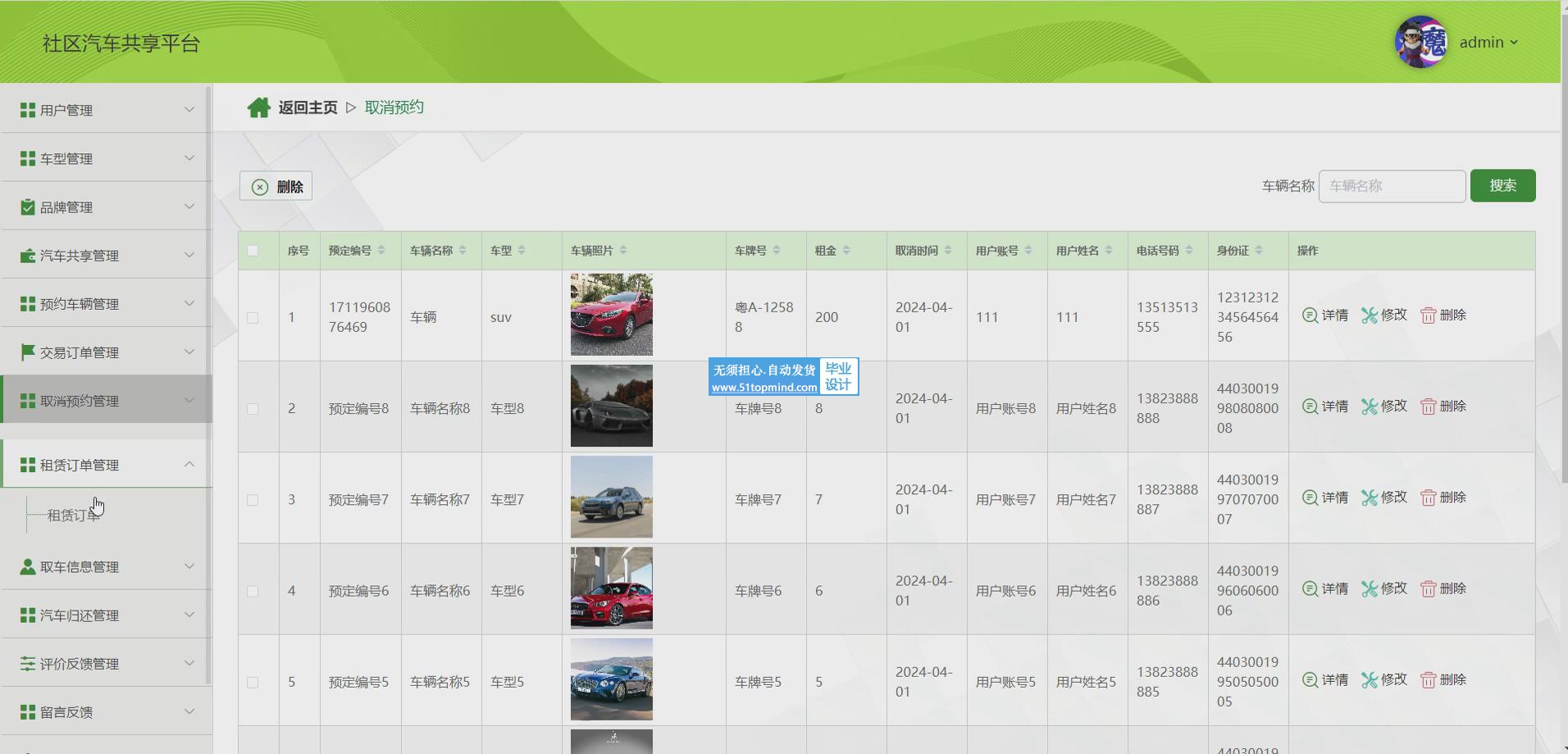Sort by 取消时间 column arrows

pyautogui.click(x=948, y=250)
